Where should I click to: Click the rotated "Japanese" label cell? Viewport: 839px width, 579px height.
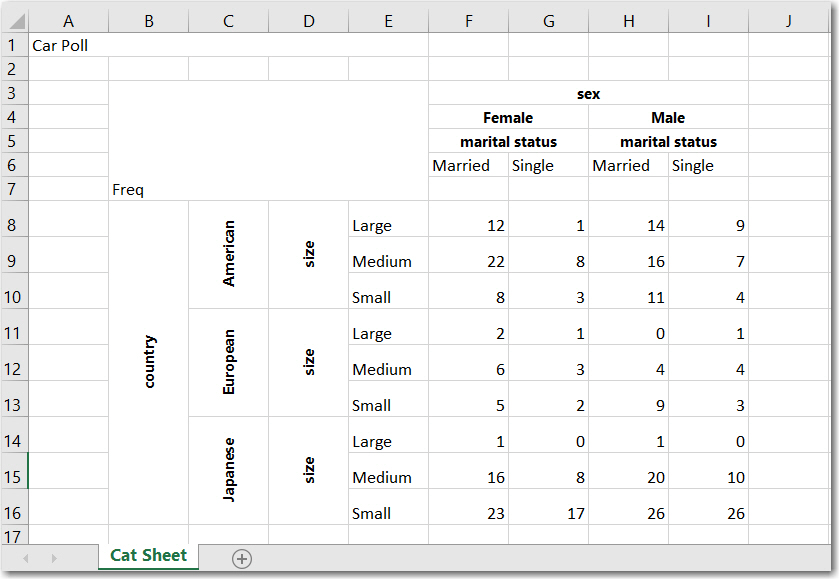229,469
